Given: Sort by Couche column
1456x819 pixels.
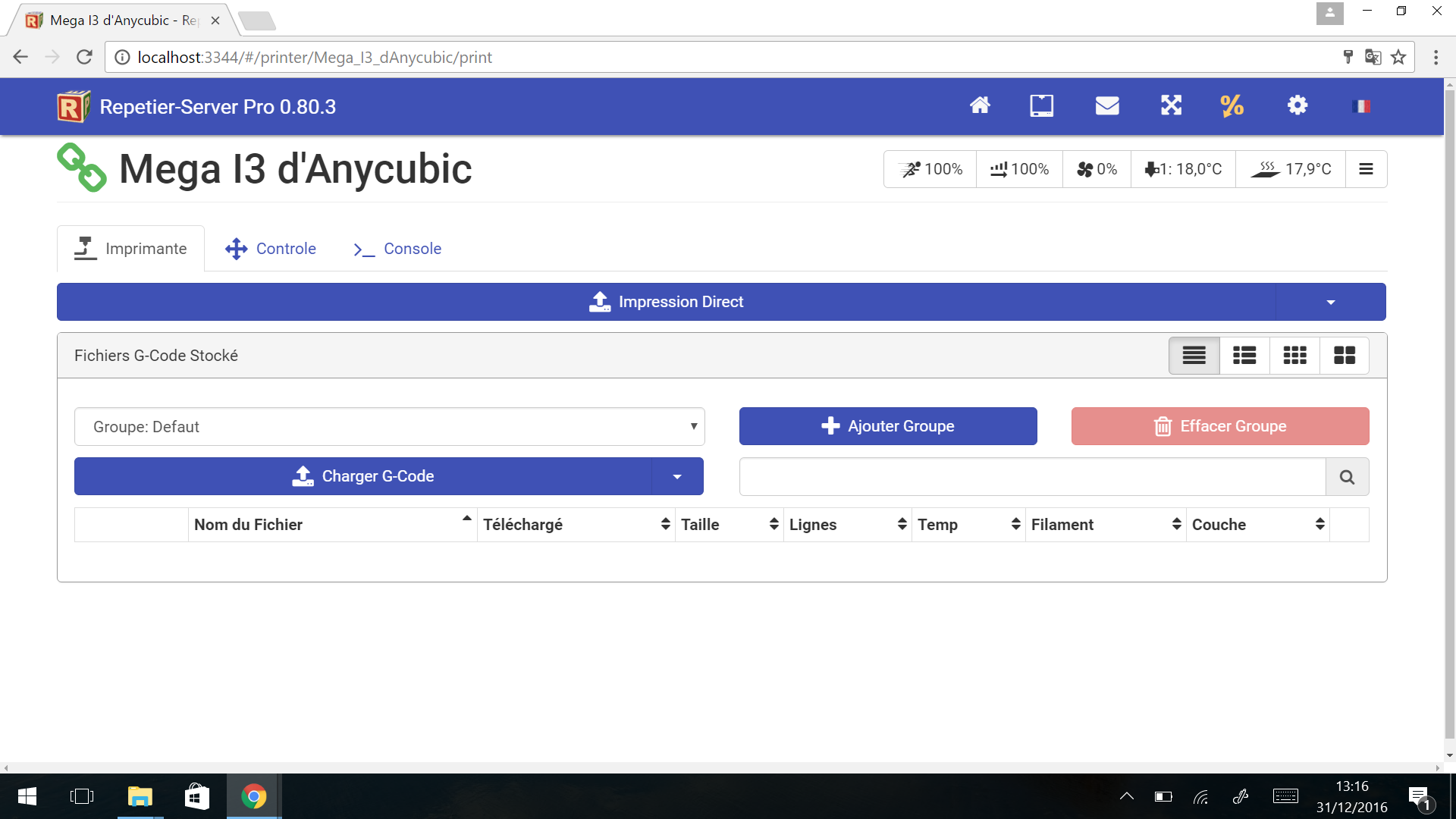Looking at the screenshot, I should 1258,525.
